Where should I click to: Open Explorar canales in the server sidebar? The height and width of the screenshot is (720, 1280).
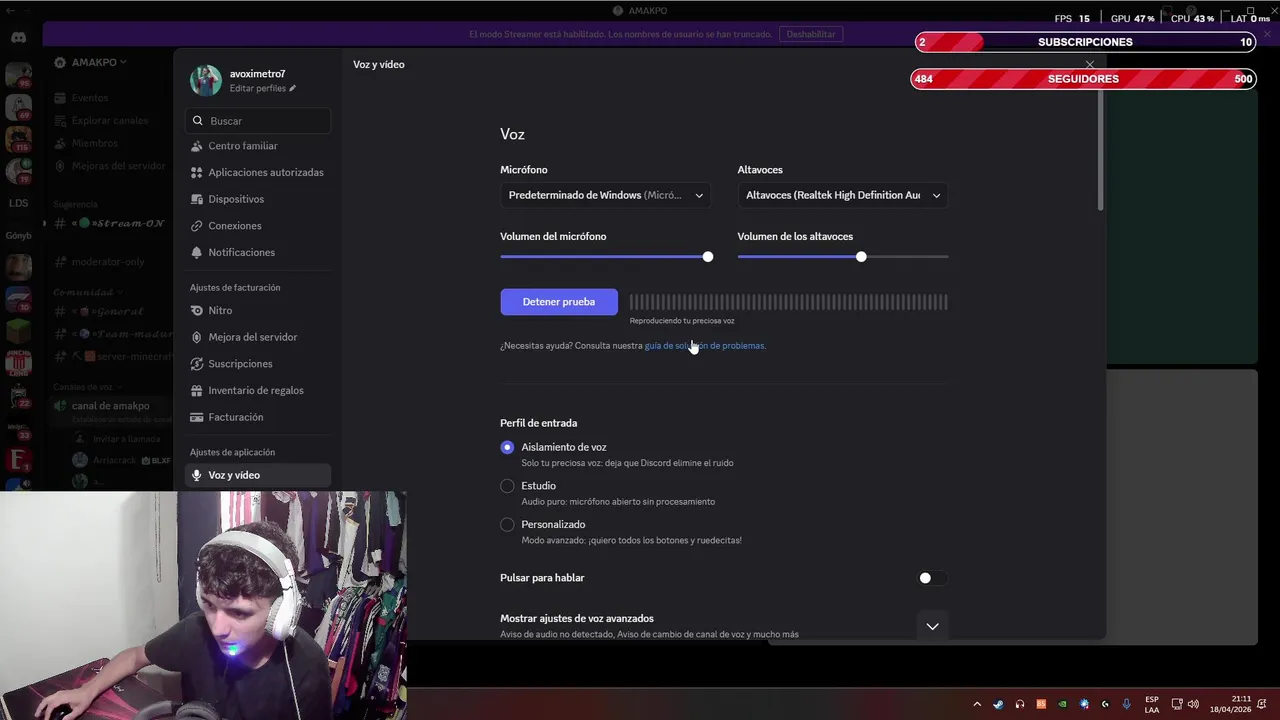click(110, 121)
